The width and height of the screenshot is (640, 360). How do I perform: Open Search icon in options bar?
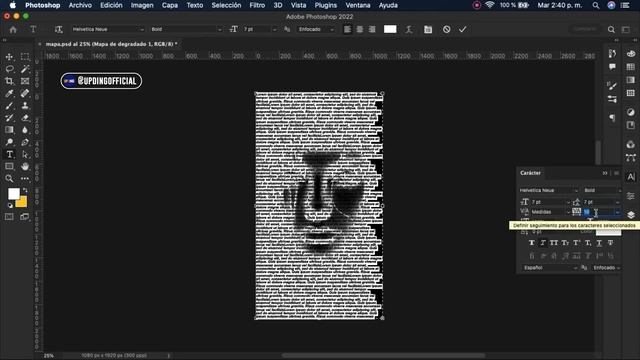[611, 29]
